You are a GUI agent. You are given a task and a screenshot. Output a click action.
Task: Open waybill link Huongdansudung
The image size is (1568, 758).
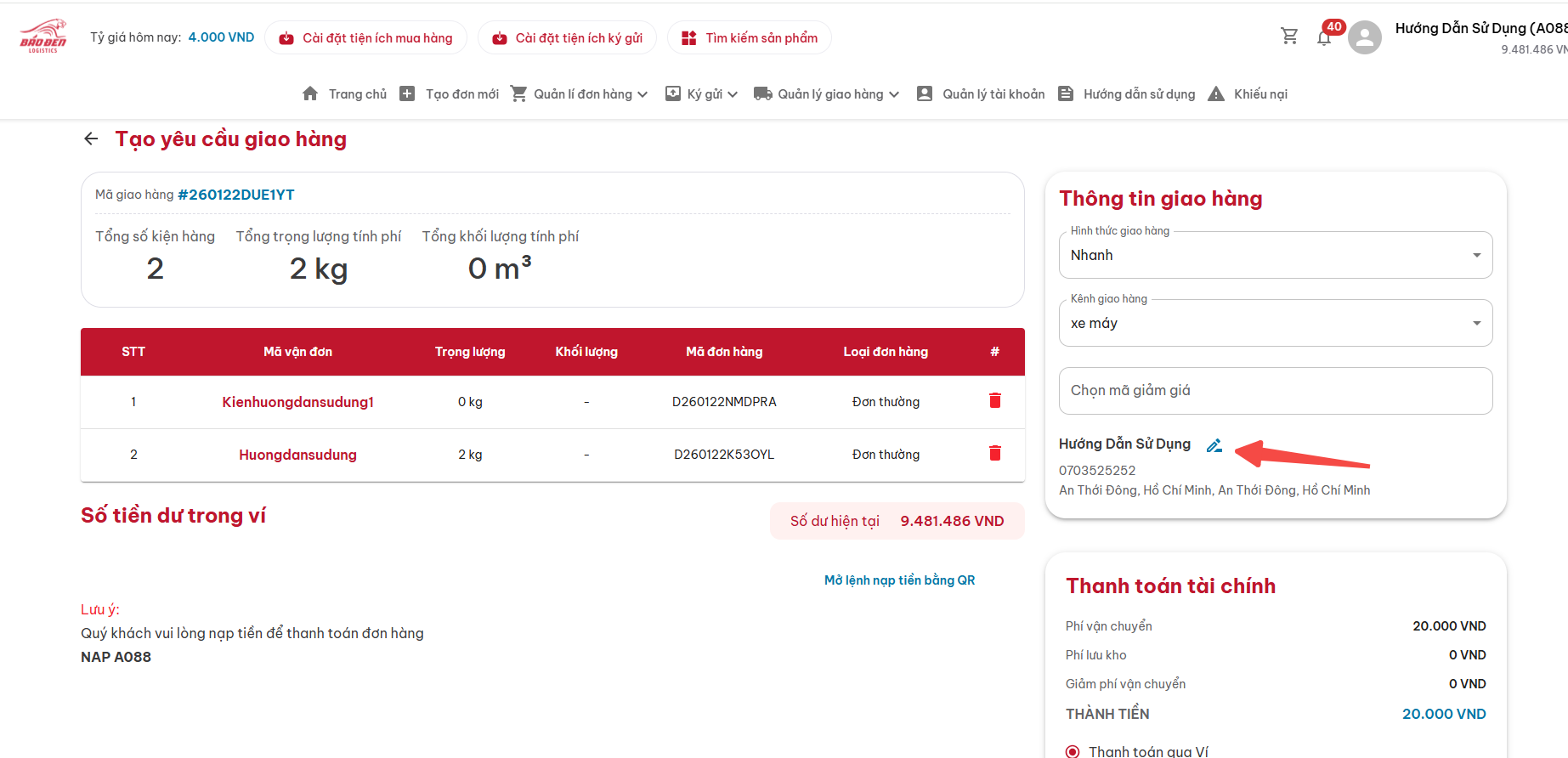coord(298,455)
